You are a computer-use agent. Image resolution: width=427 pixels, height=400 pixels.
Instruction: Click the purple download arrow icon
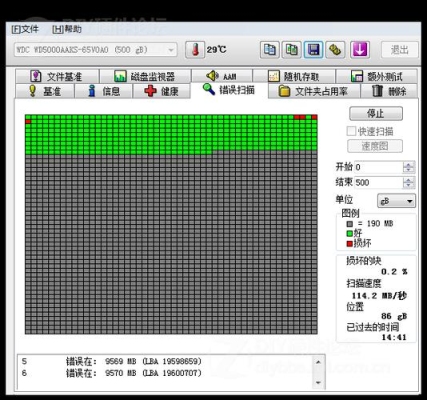pyautogui.click(x=360, y=50)
